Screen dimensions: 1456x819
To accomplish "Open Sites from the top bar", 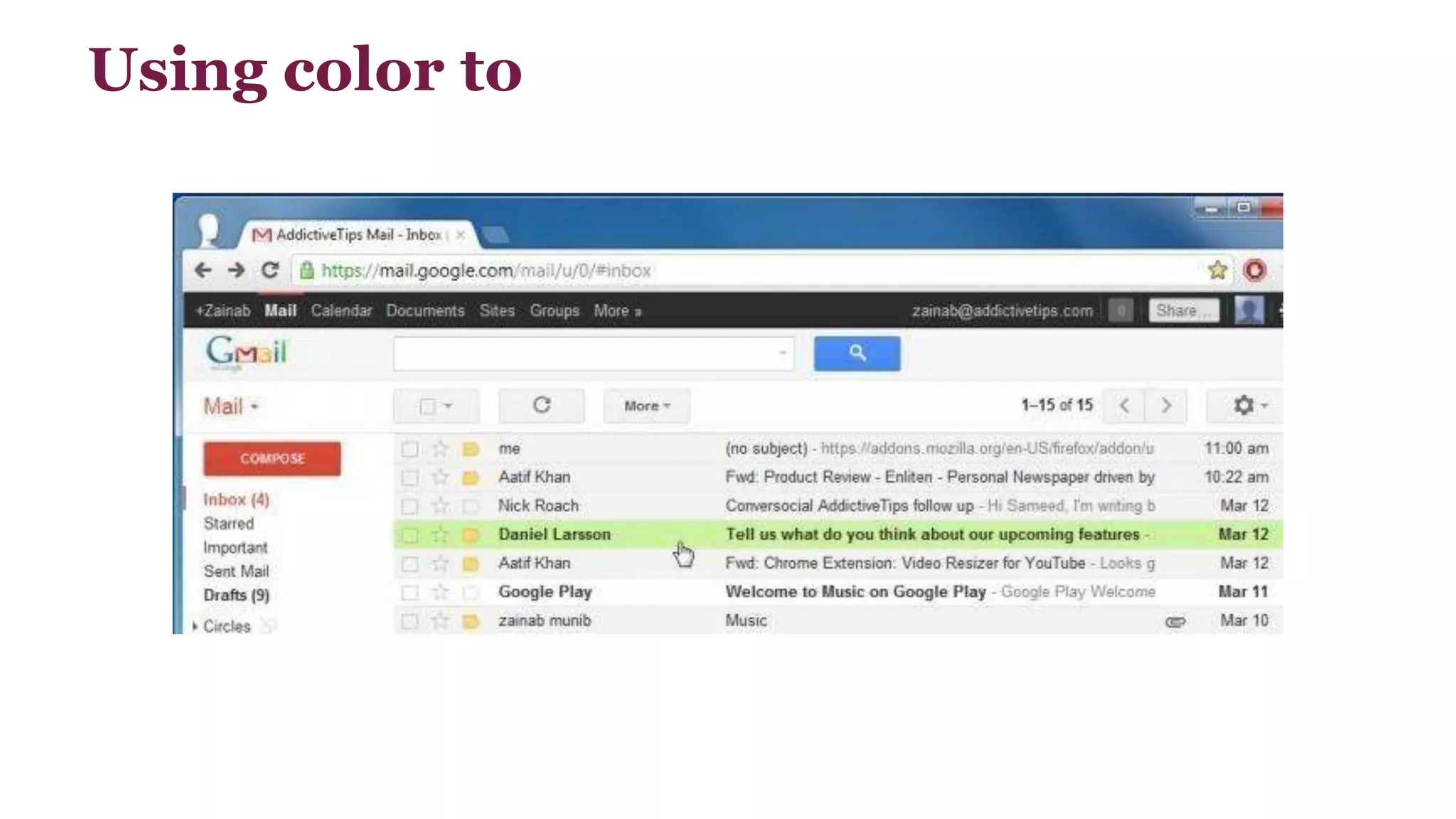I will coord(497,311).
